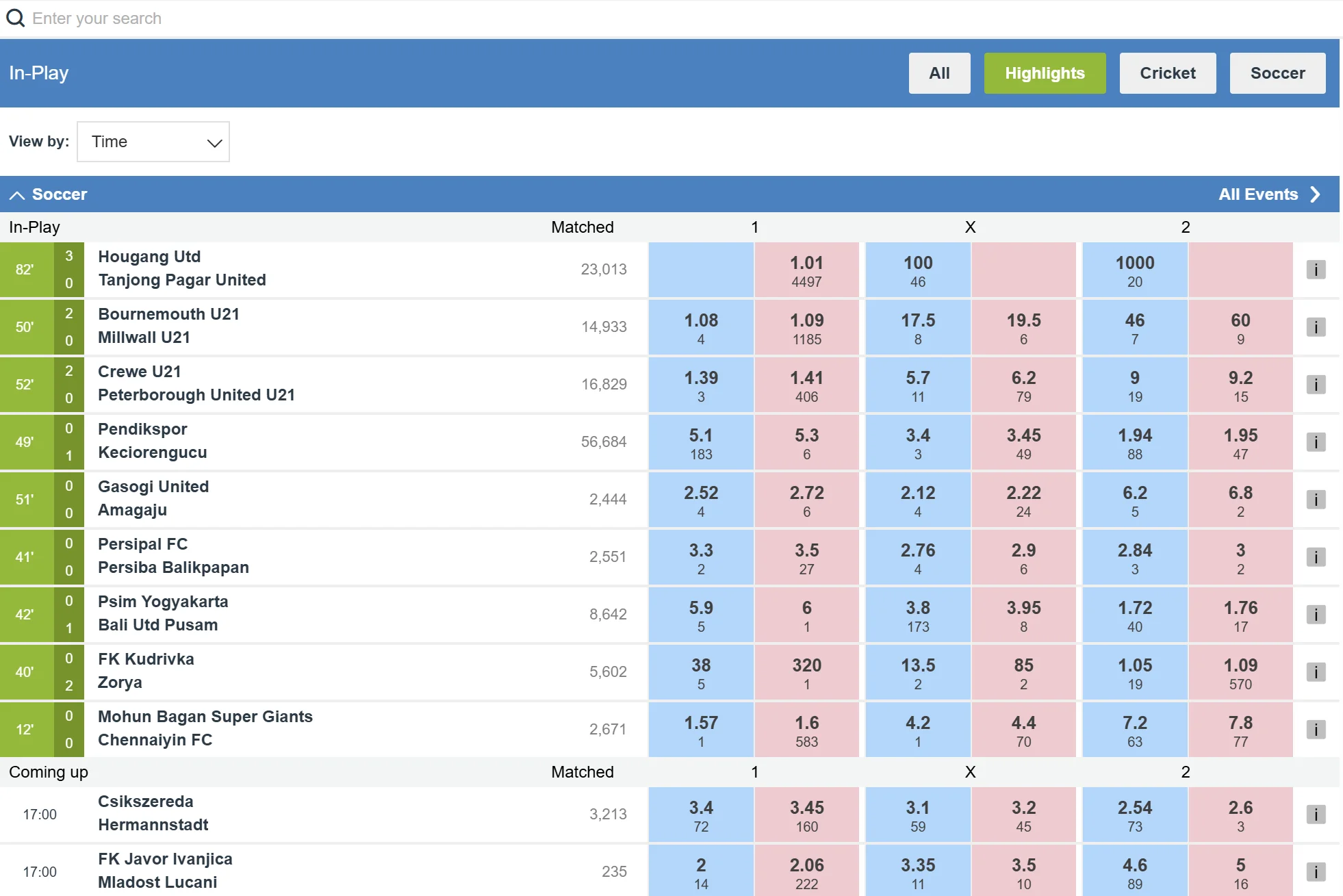
Task: Open info icon for Csikszereda match
Action: point(1316,815)
